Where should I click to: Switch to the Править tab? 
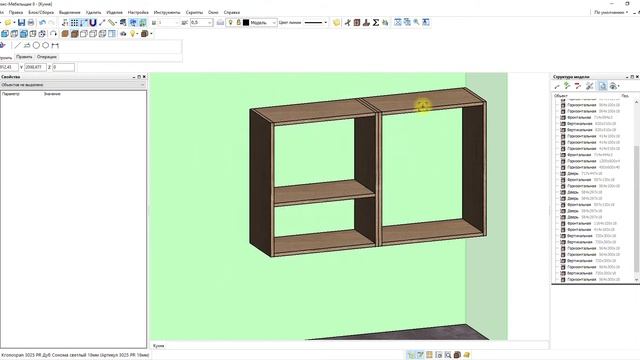[24, 57]
